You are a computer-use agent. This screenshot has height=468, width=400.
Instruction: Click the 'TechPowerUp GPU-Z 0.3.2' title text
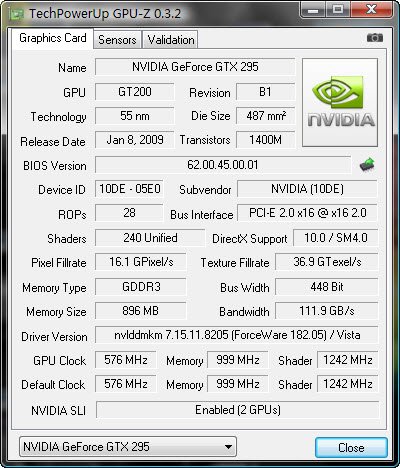point(105,14)
